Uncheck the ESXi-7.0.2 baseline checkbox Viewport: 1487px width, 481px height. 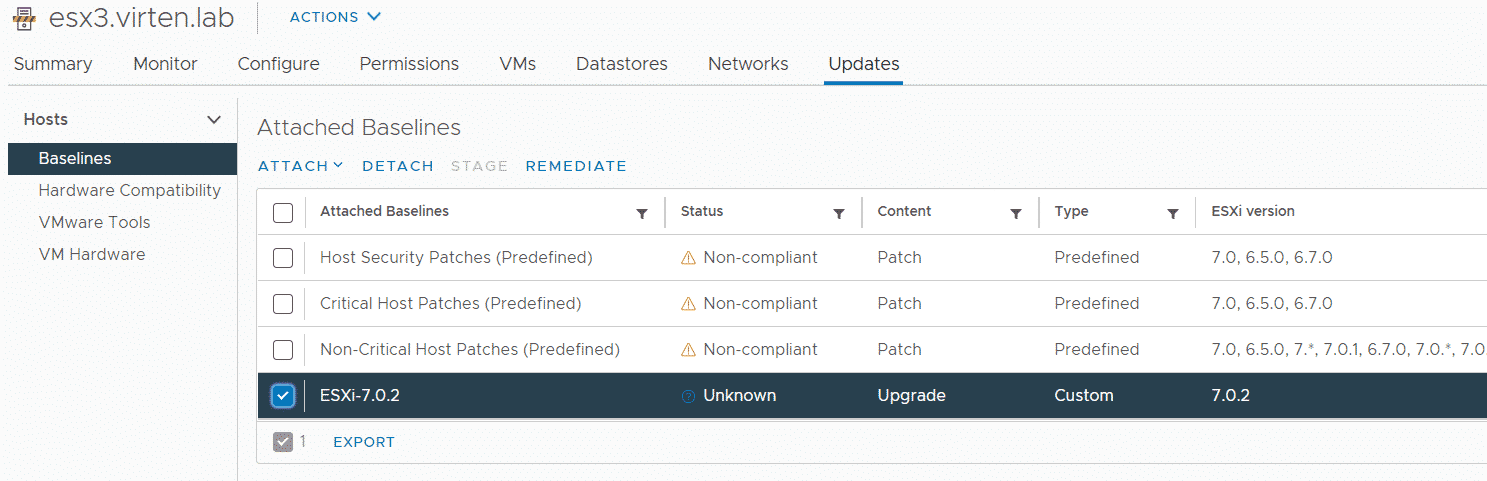click(x=283, y=396)
